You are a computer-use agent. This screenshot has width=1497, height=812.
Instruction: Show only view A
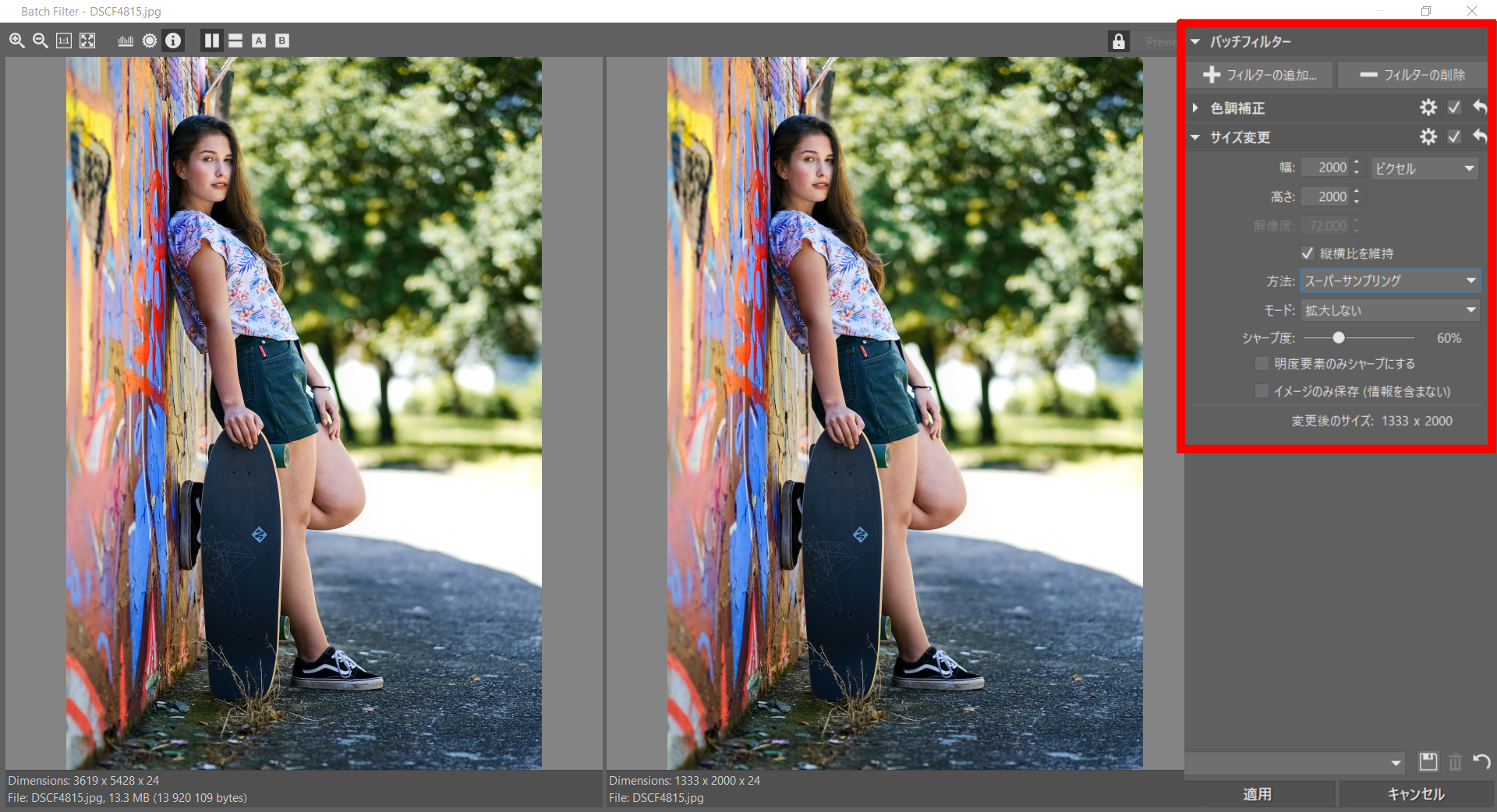[259, 41]
